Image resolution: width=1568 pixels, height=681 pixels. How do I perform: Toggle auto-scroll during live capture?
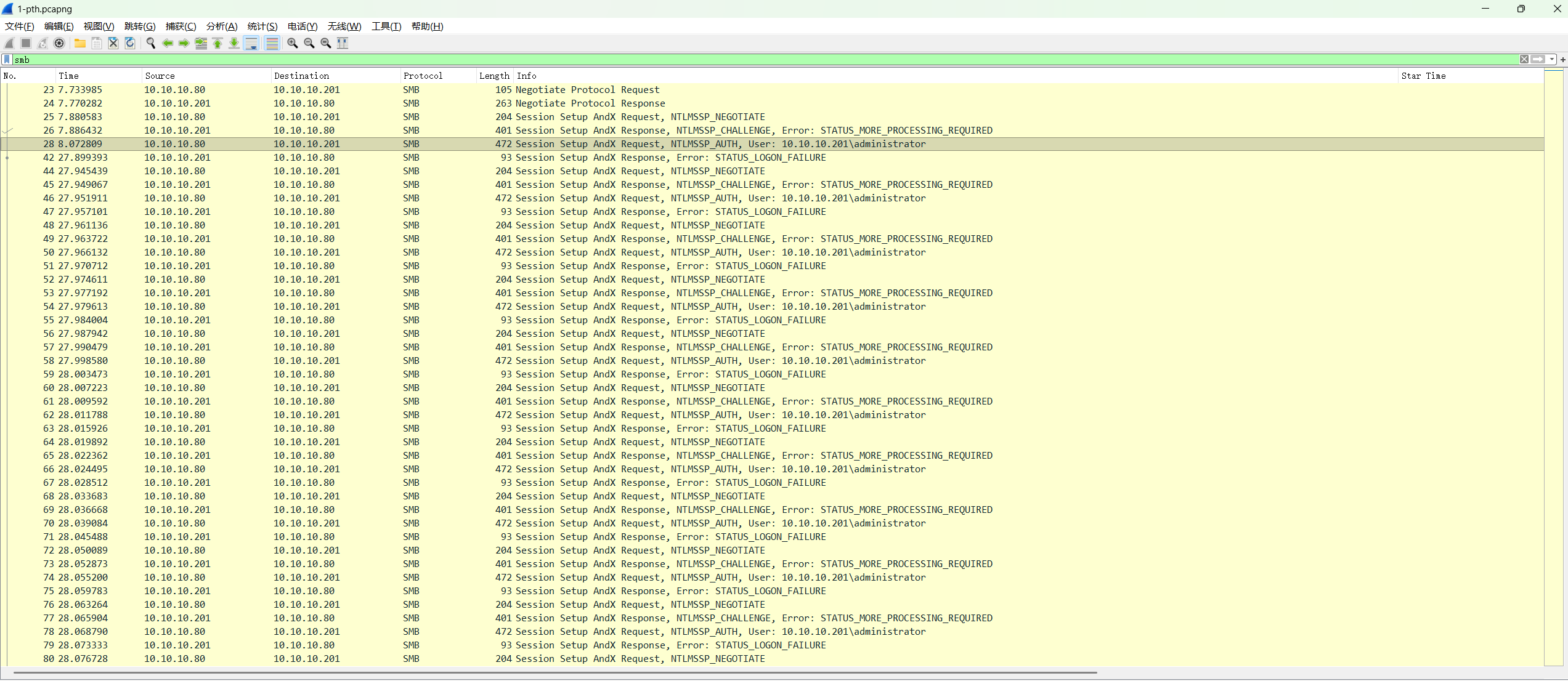pos(251,43)
